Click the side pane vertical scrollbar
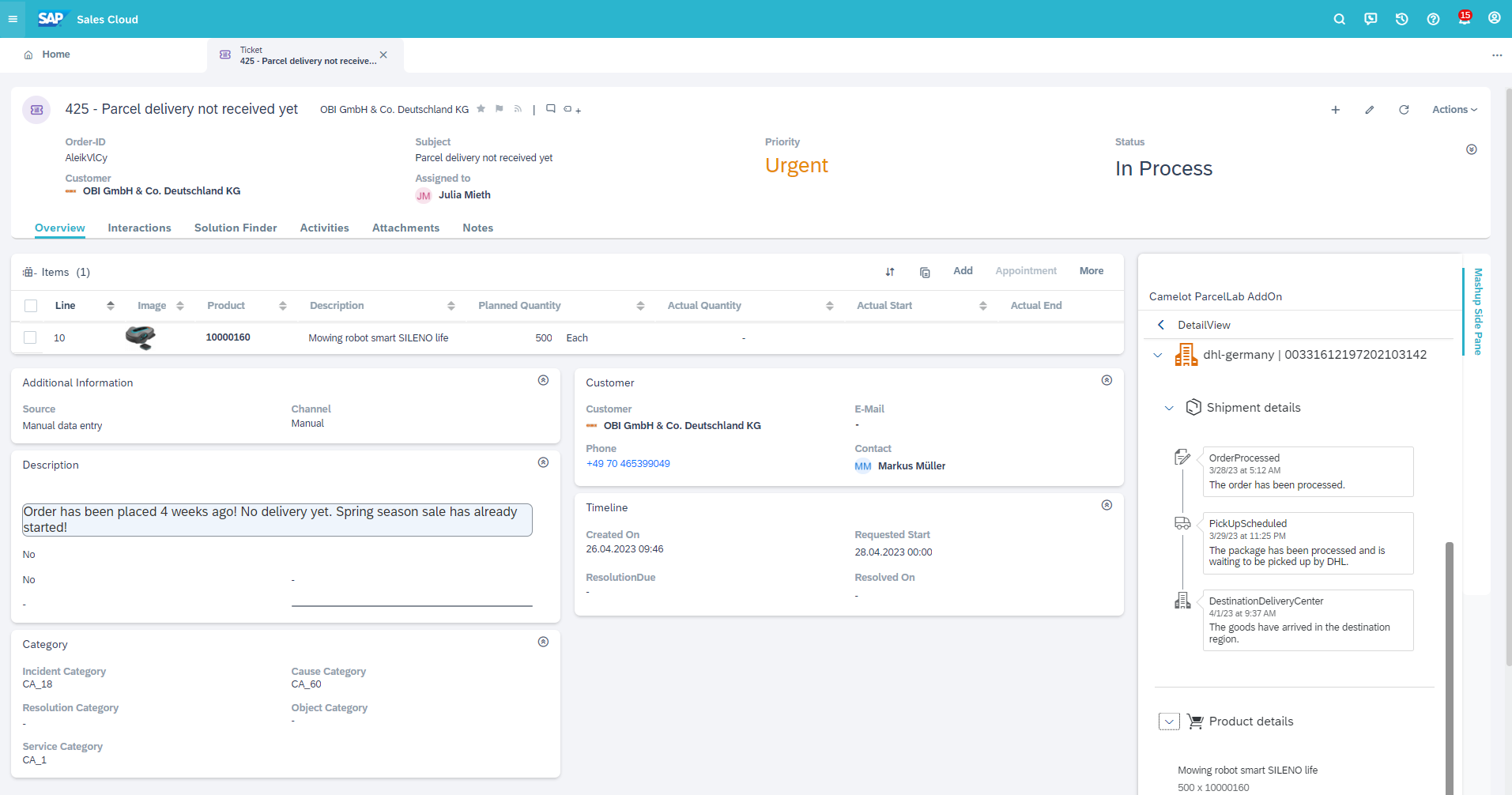 pyautogui.click(x=1450, y=668)
